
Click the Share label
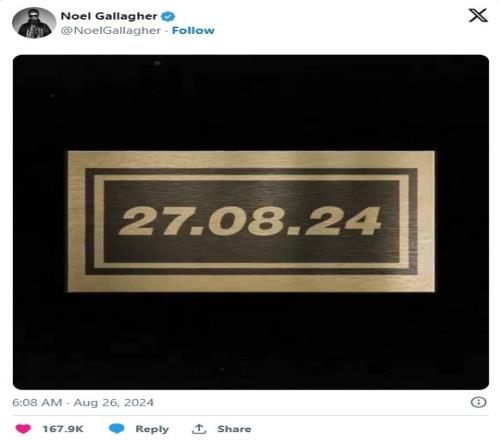[x=234, y=429]
